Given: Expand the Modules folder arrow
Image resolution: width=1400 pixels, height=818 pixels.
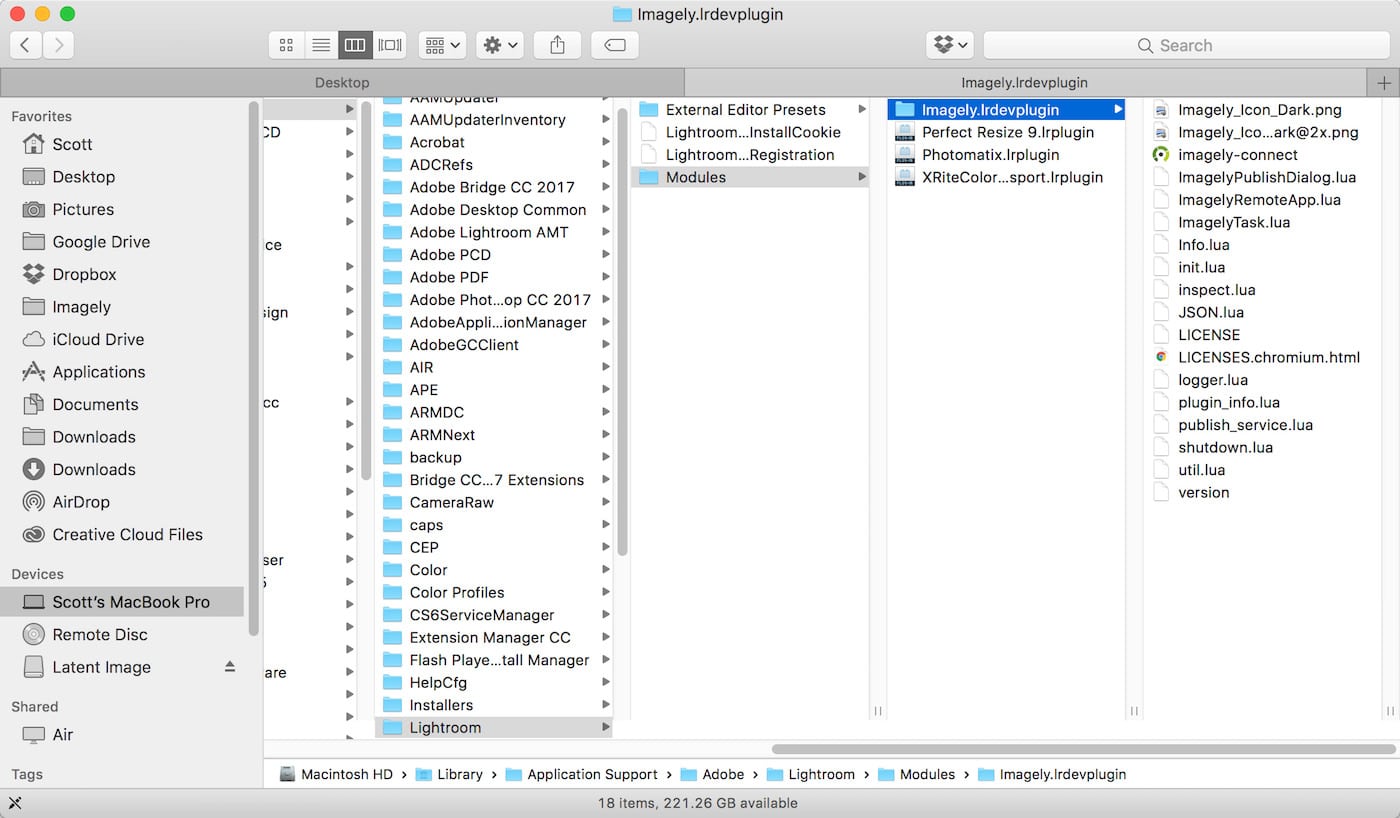Looking at the screenshot, I should [862, 177].
